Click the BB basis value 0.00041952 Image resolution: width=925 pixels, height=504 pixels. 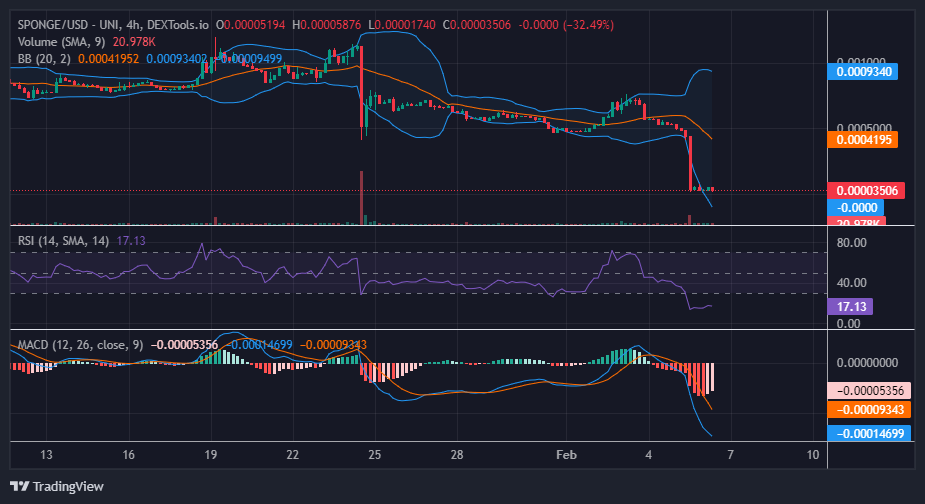tap(109, 59)
